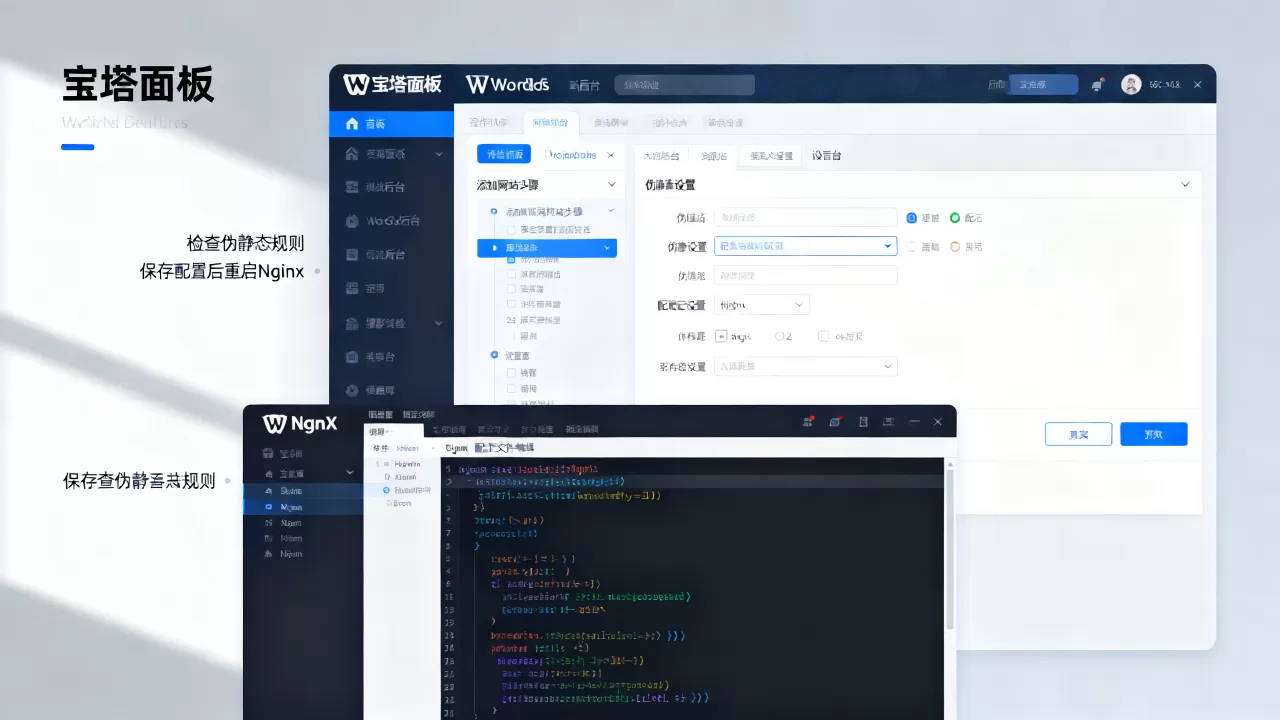
Task: Collapse the 伪静态设置 section using its chevron
Action: coord(1185,185)
